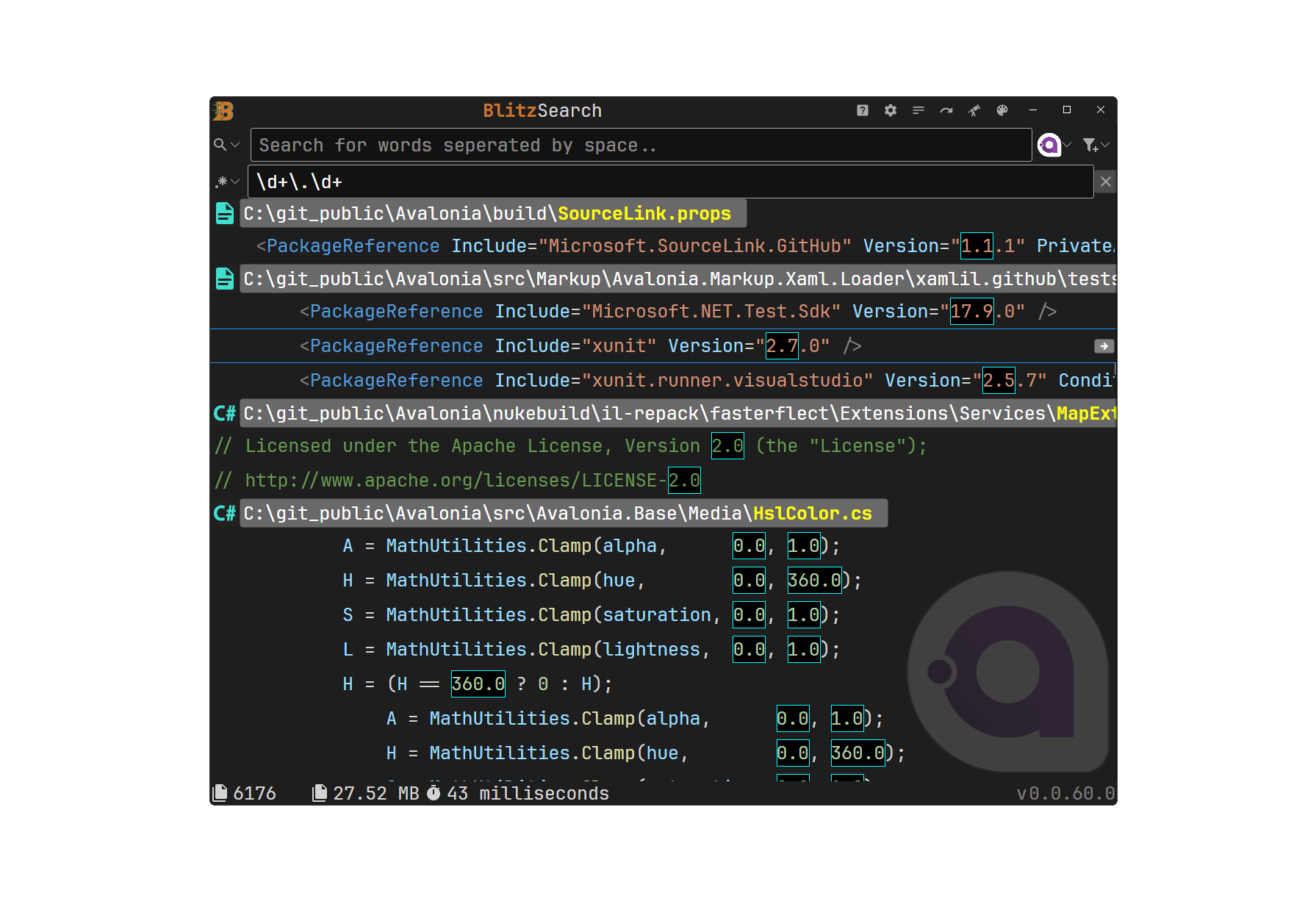Viewport: 1316px width, 904px height.
Task: Open the regex search-type dropdown
Action: point(226,181)
